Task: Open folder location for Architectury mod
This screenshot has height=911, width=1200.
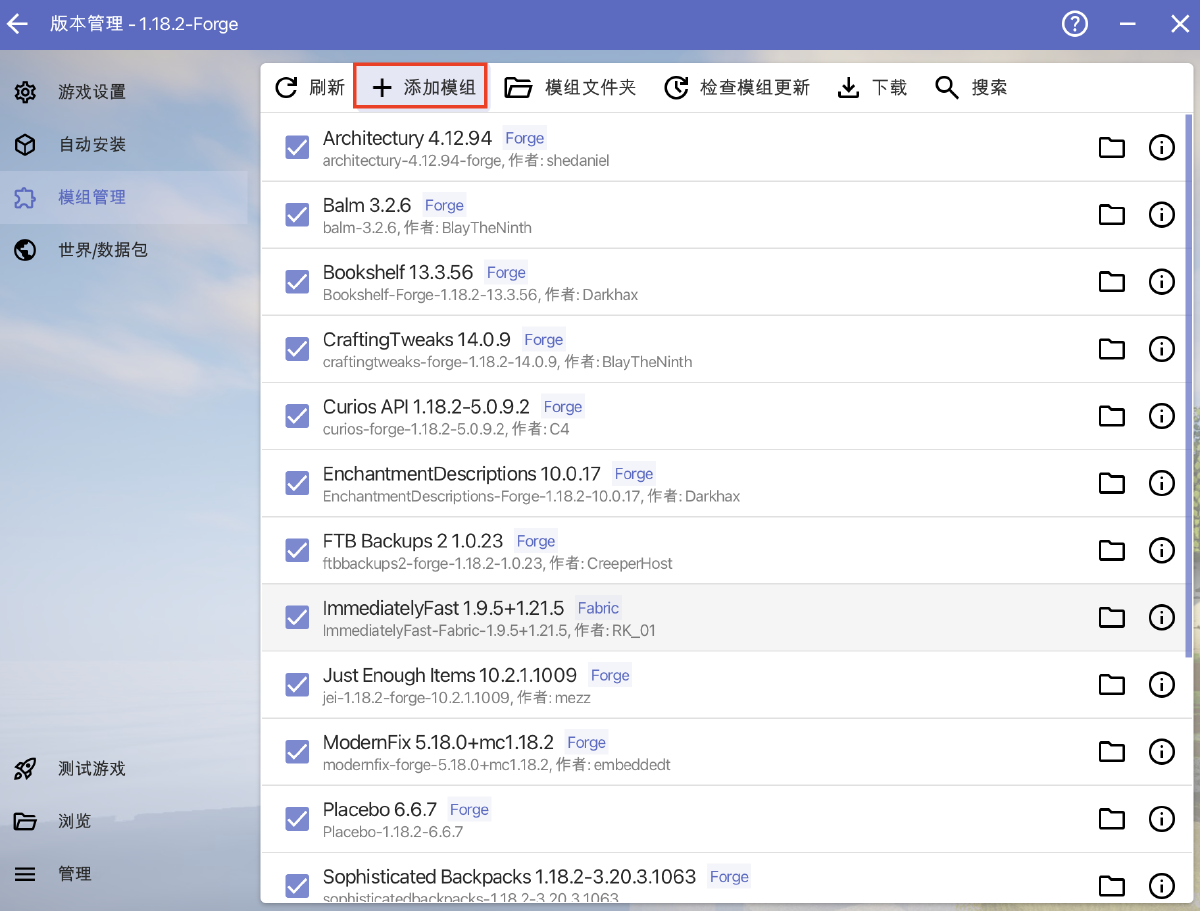Action: pyautogui.click(x=1111, y=148)
